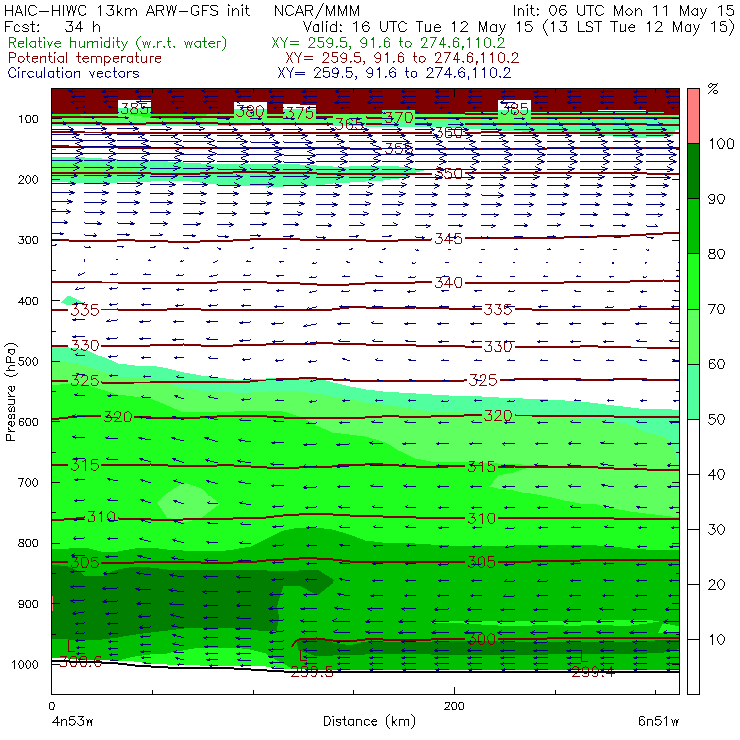Click the "340" potential temperature contour label
The height and width of the screenshot is (740, 740).
(448, 283)
